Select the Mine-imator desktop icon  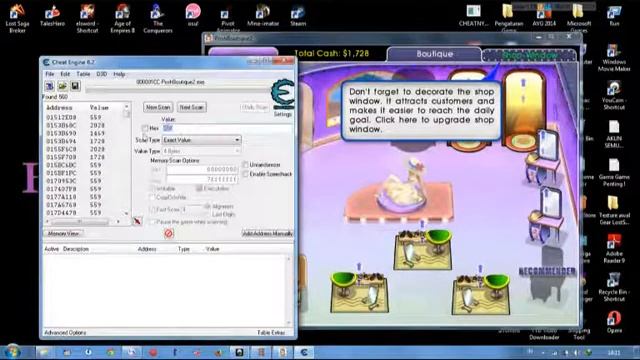(263, 16)
